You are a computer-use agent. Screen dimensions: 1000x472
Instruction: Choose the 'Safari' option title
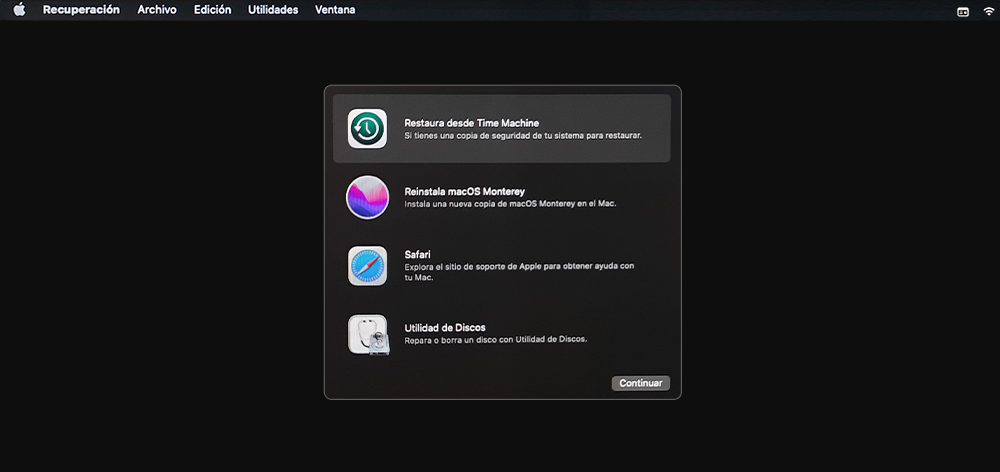[418, 254]
